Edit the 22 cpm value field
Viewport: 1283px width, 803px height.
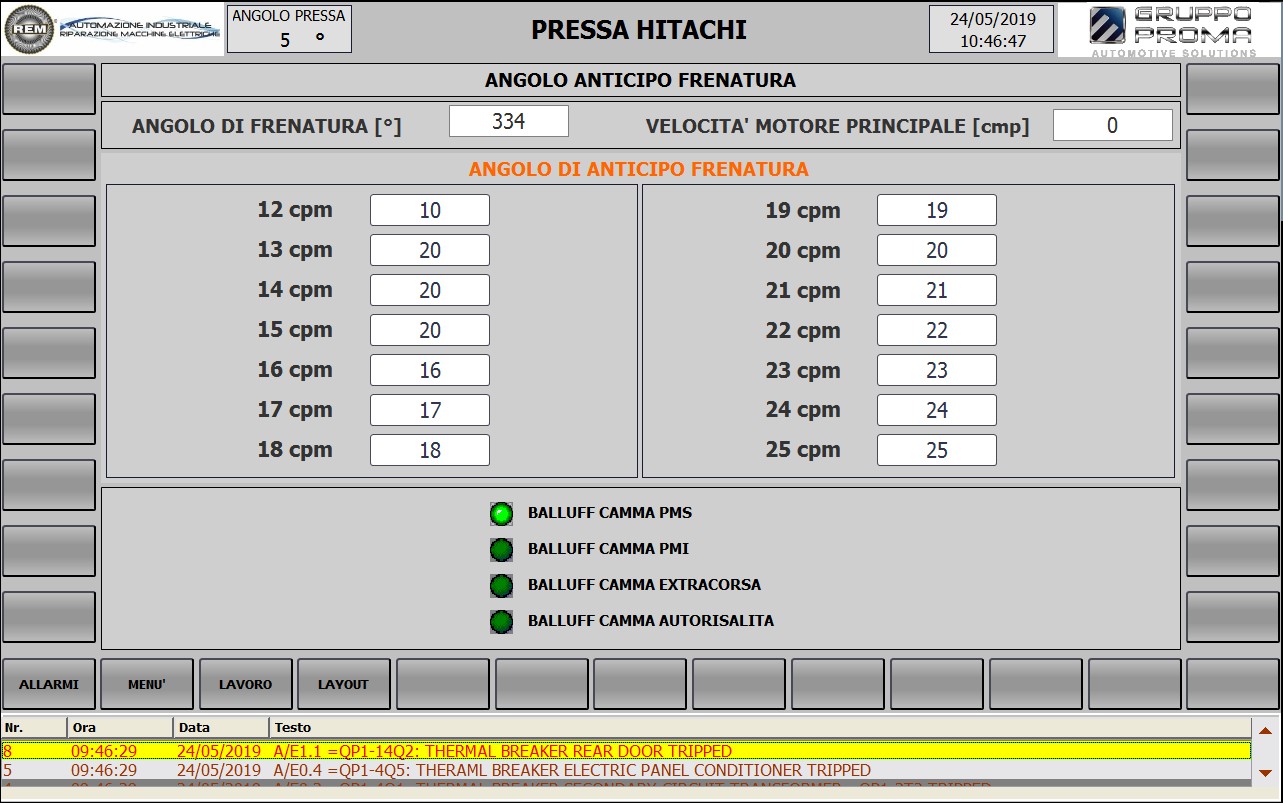(937, 330)
